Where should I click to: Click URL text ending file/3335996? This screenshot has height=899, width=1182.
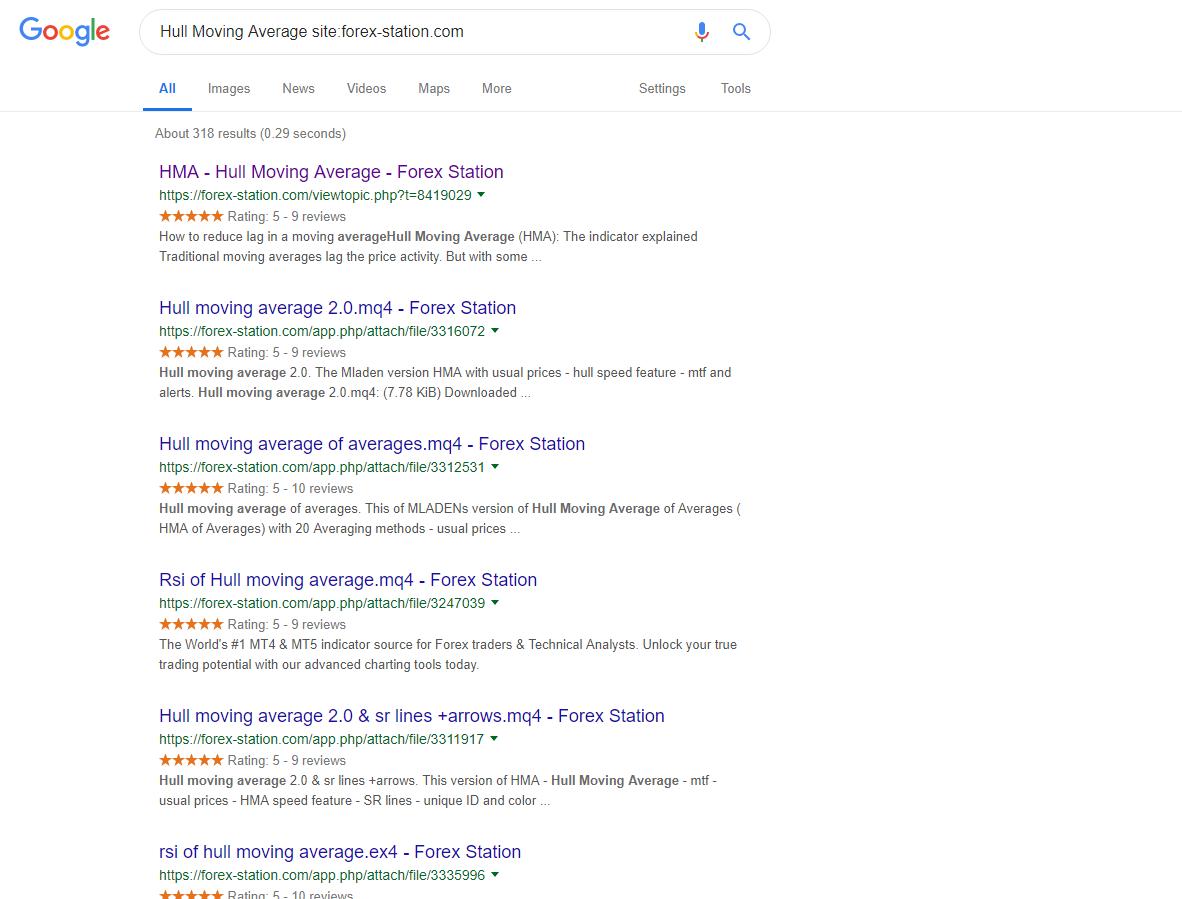322,875
